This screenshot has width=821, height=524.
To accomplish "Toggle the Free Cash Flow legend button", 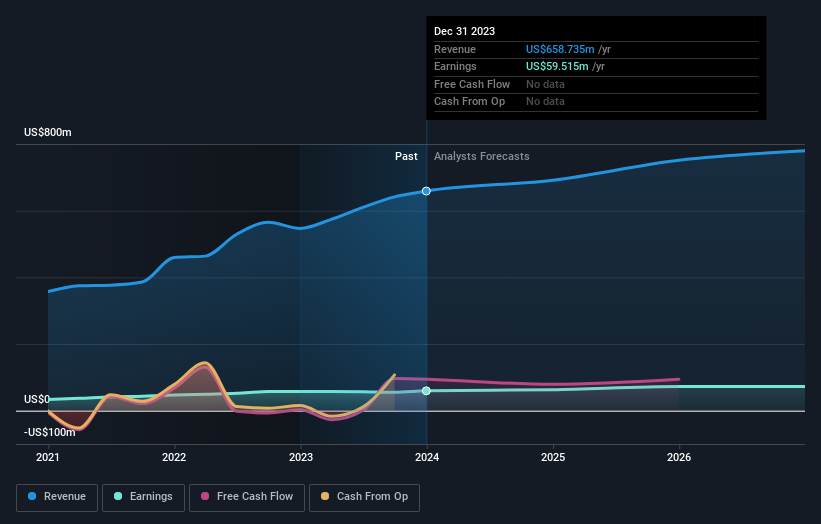I will [247, 497].
